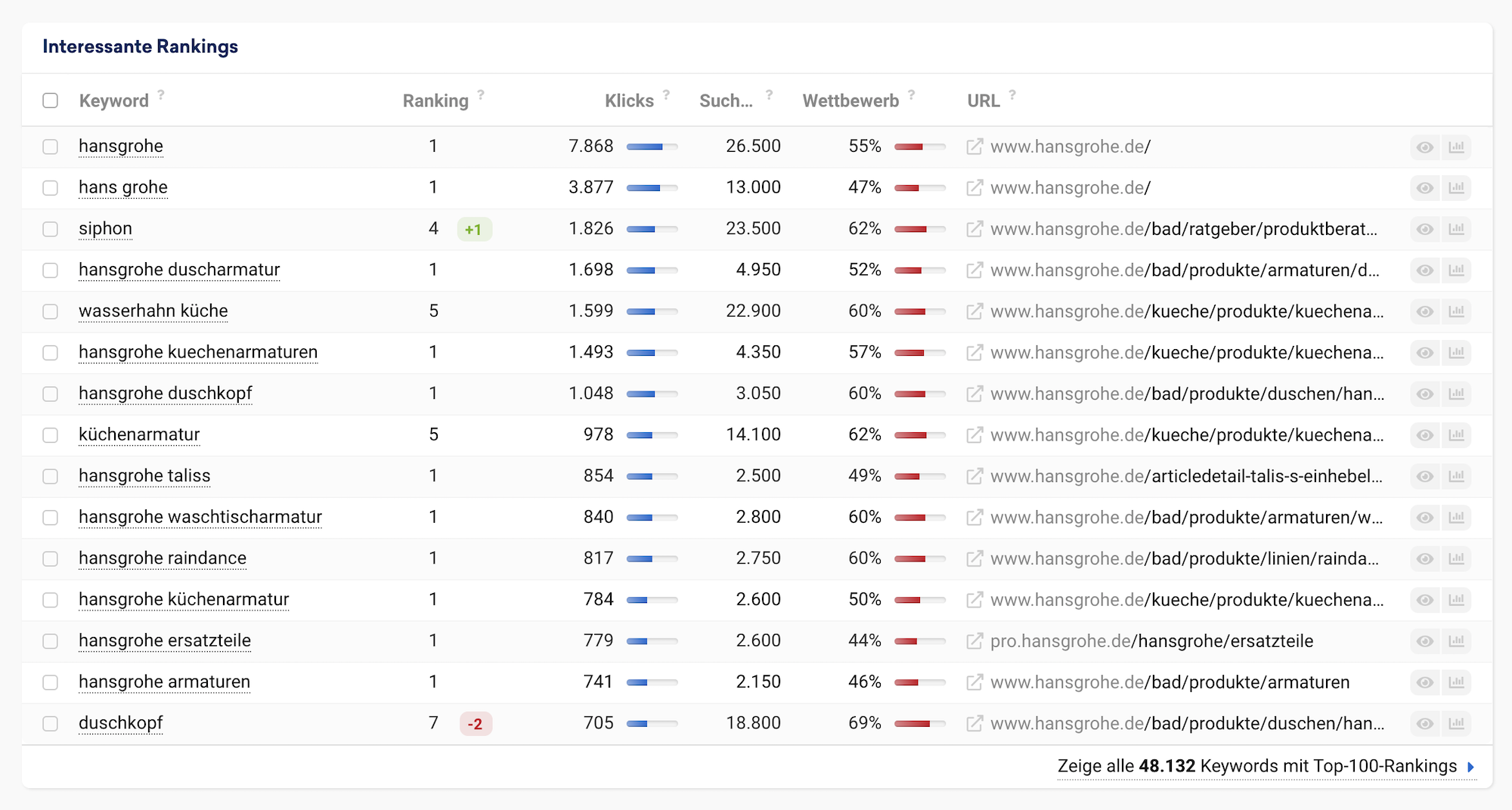This screenshot has width=1512, height=810.
Task: Check the box for wasserhahn küche keyword
Action: point(51,311)
